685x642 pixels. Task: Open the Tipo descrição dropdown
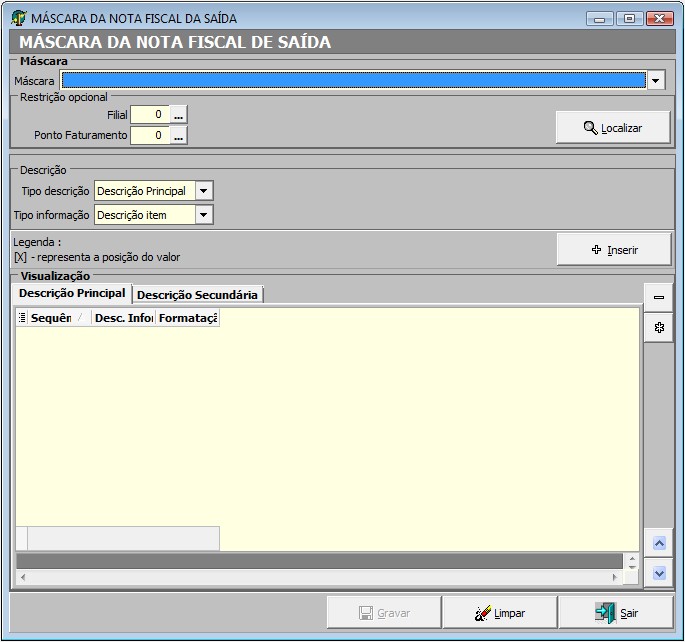pos(203,191)
